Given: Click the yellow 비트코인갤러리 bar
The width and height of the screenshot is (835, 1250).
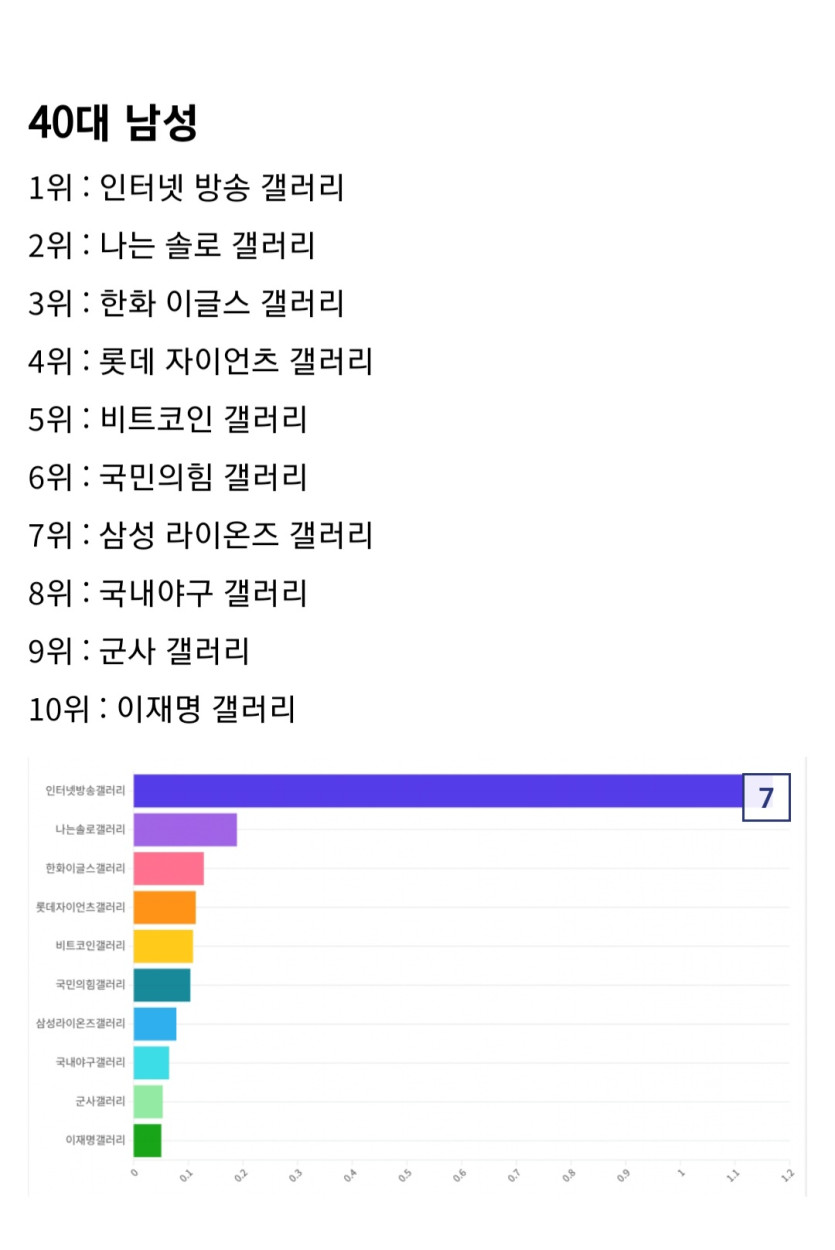Looking at the screenshot, I should click(x=163, y=946).
